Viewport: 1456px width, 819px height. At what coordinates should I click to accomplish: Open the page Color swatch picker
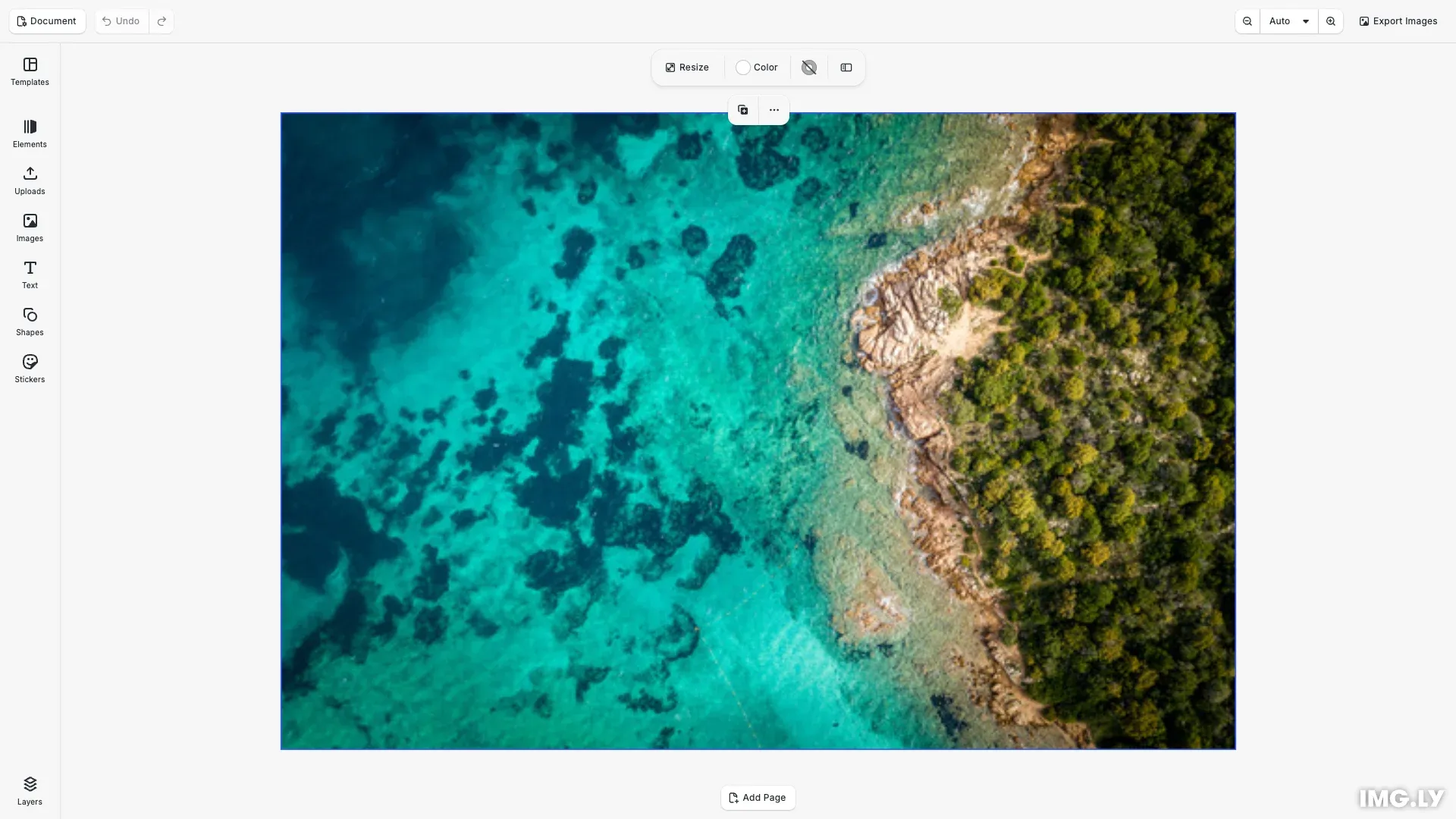tap(757, 67)
